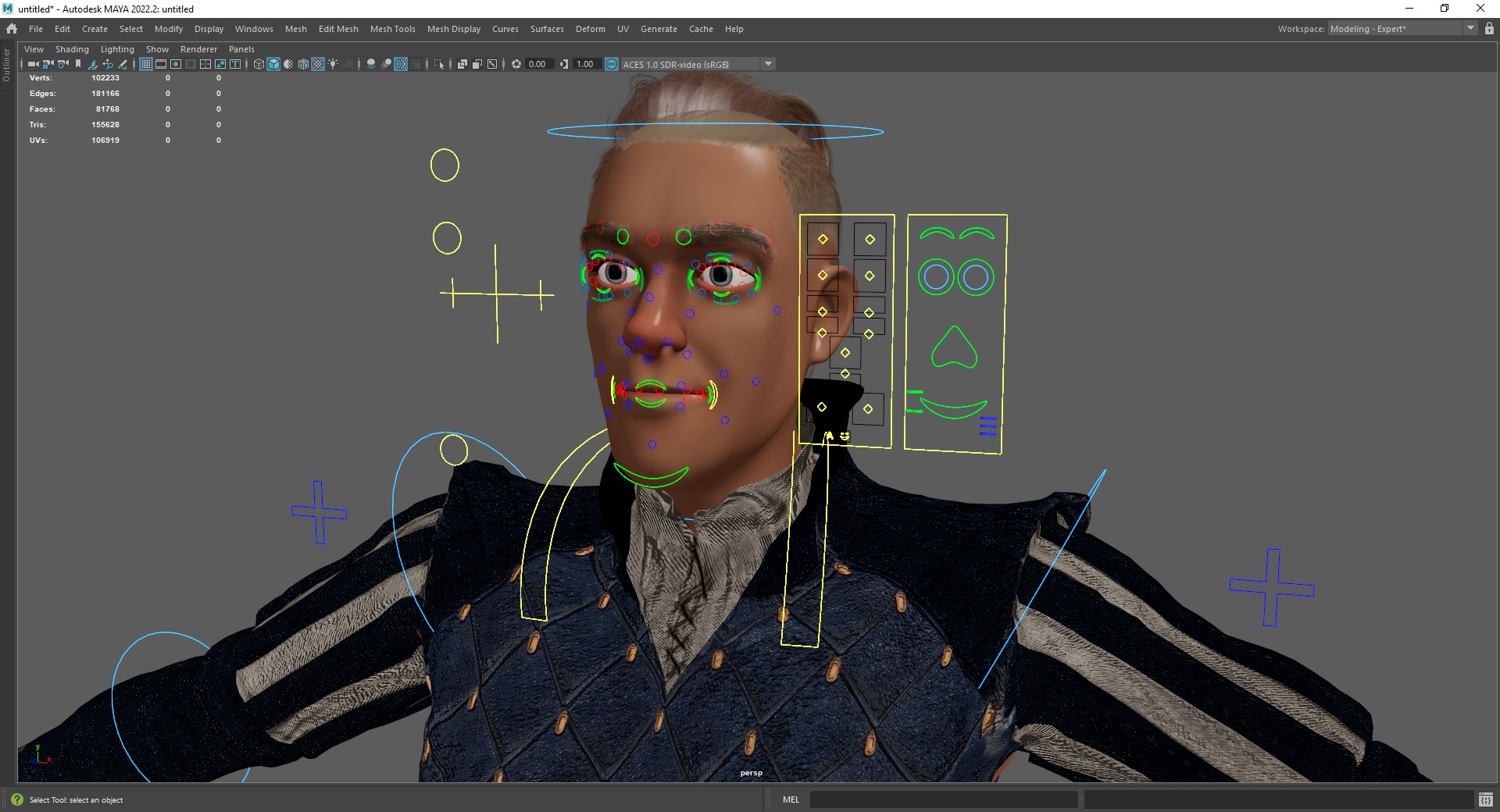Open the panel Show menu

[157, 49]
